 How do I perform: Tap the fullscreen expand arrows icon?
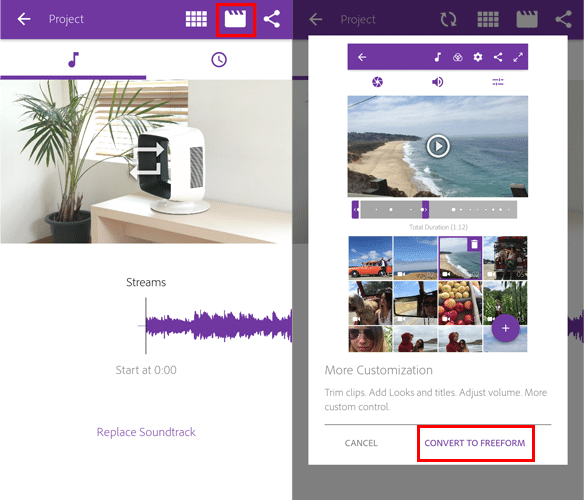(518, 57)
